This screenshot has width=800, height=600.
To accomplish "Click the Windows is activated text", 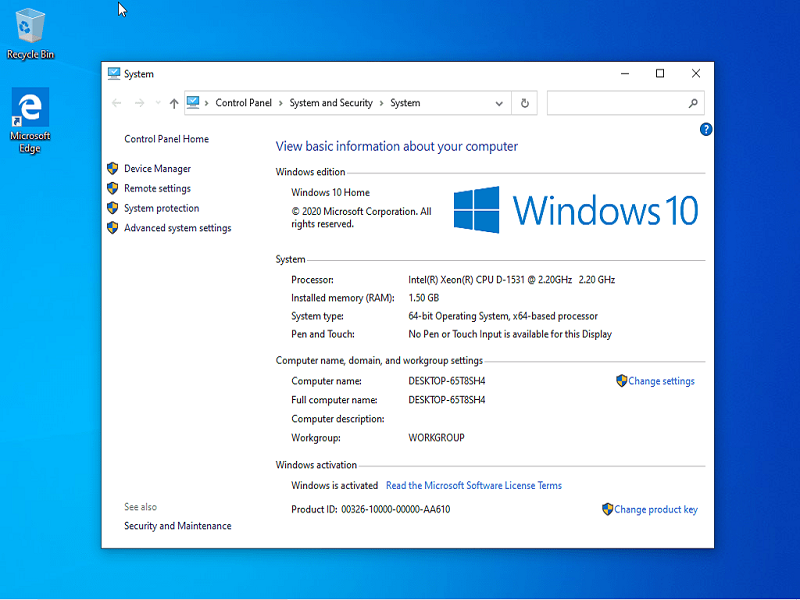I will 334,485.
